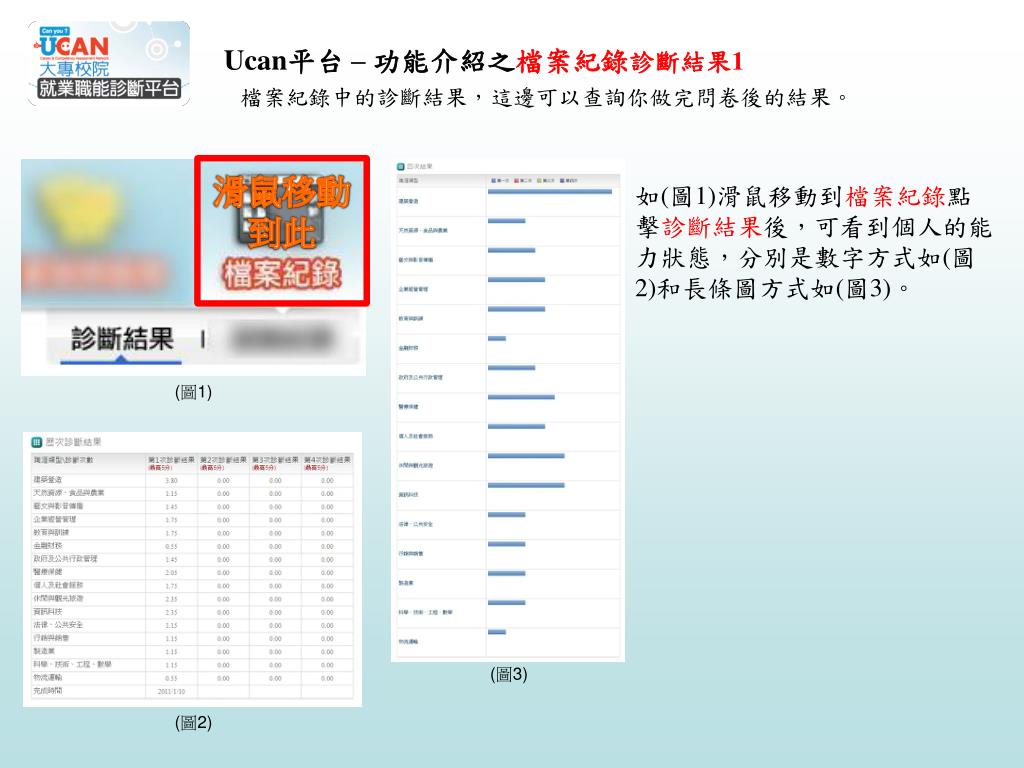Click the 資訊科技 bar in the chart
This screenshot has width=1024, height=768.
click(526, 485)
